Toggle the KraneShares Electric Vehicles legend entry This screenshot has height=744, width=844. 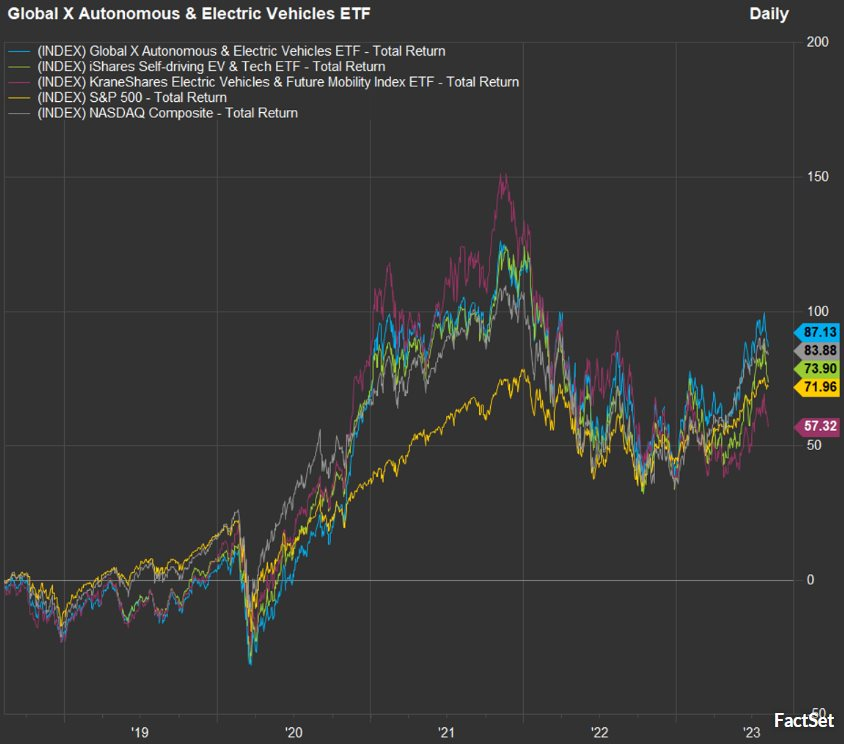click(277, 82)
